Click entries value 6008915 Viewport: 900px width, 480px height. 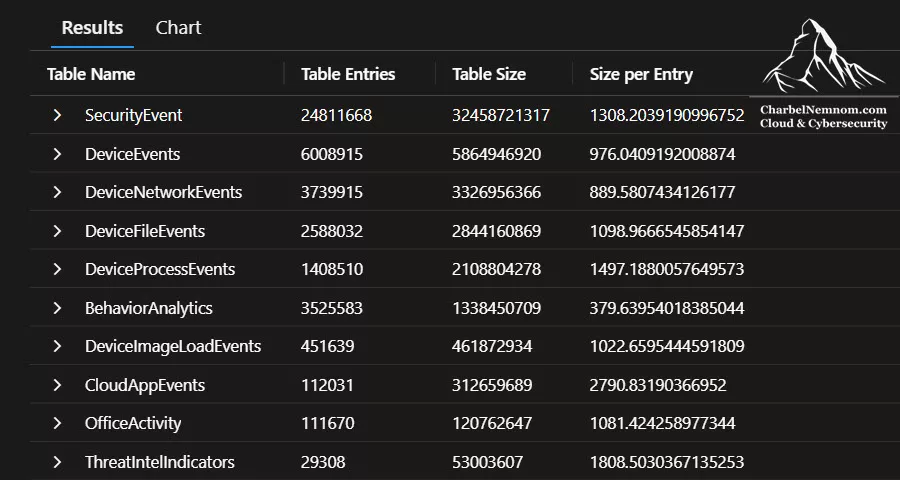(332, 154)
